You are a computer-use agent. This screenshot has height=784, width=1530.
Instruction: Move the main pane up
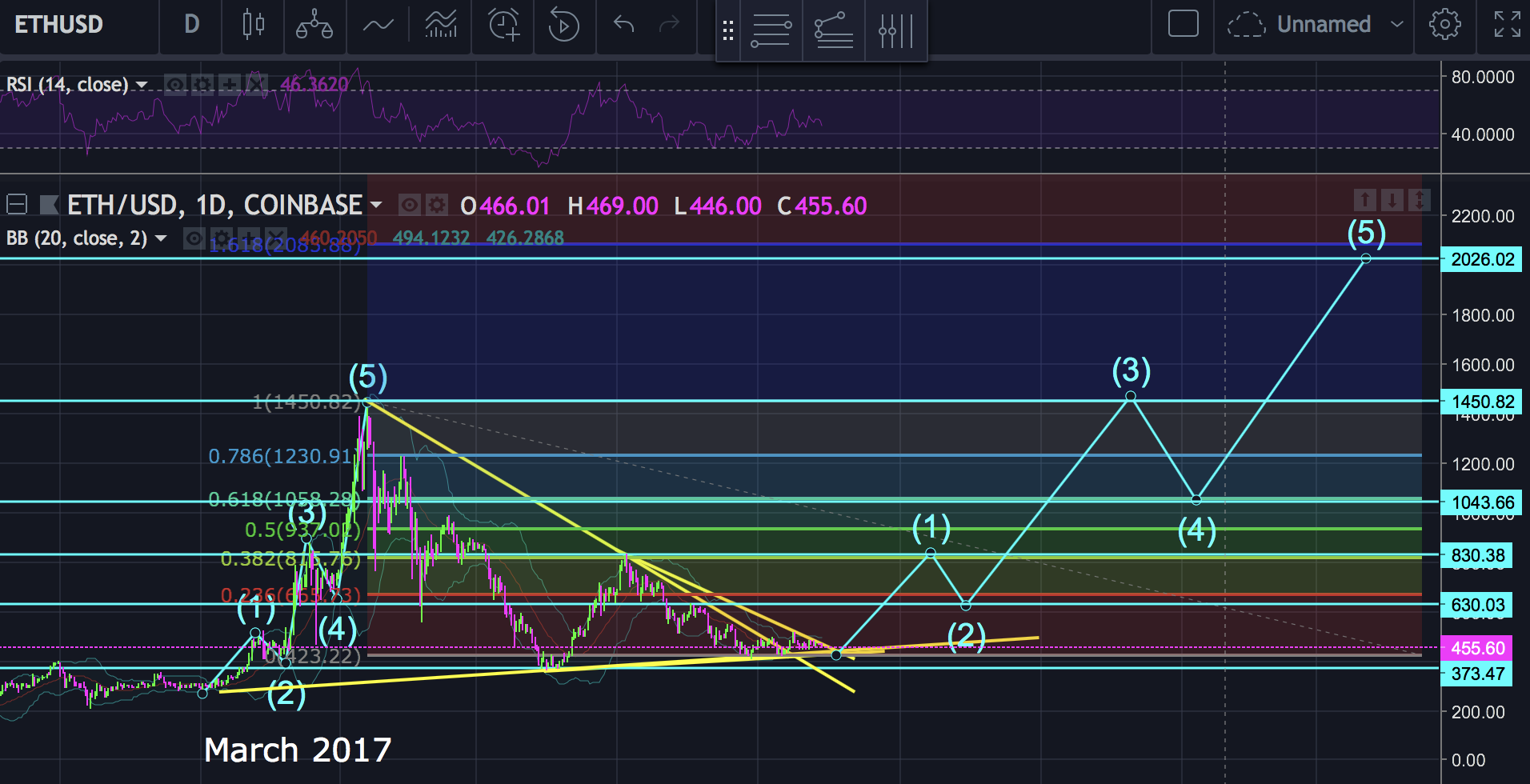point(1365,200)
